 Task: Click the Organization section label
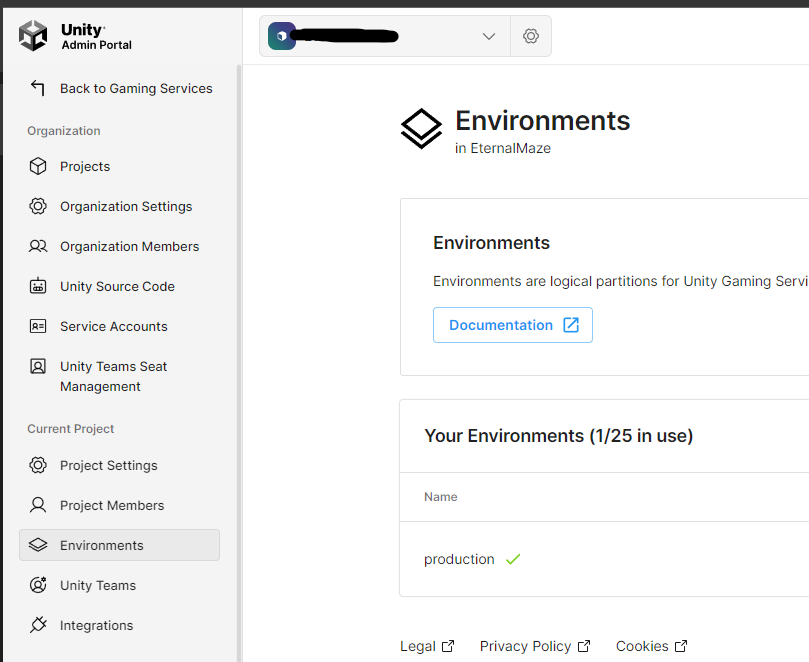pos(64,131)
